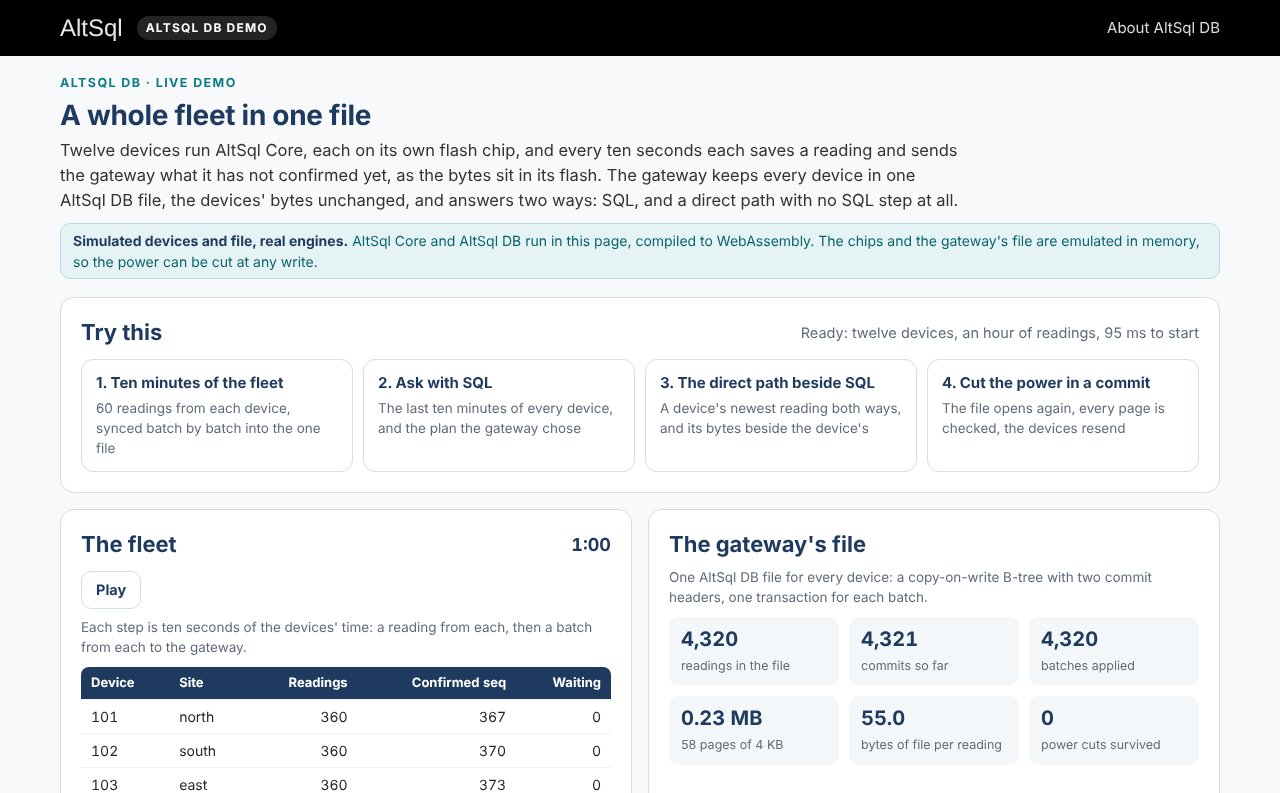Select the north site cell
The width and height of the screenshot is (1280, 793).
196,717
